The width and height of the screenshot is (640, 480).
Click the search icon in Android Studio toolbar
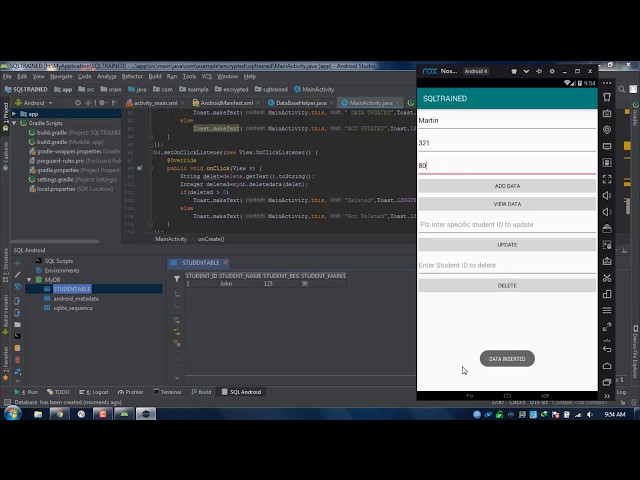[x=622, y=89]
